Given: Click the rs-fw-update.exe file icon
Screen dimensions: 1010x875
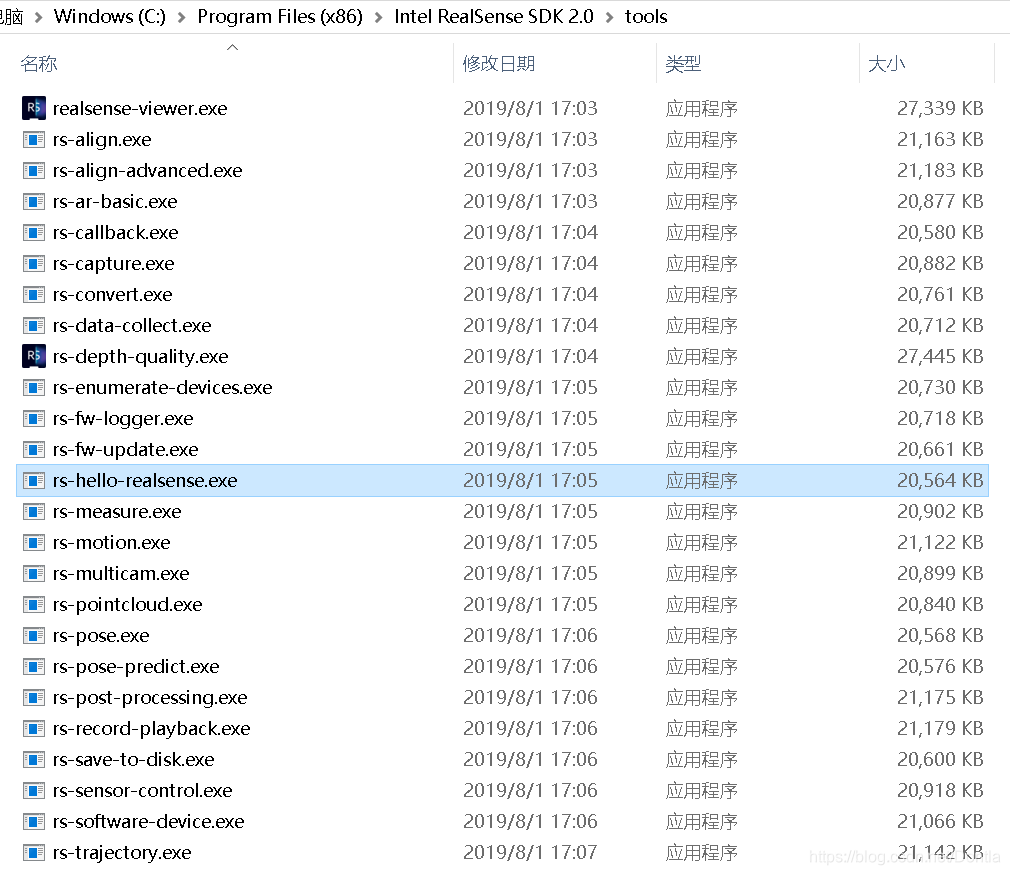Looking at the screenshot, I should (33, 449).
